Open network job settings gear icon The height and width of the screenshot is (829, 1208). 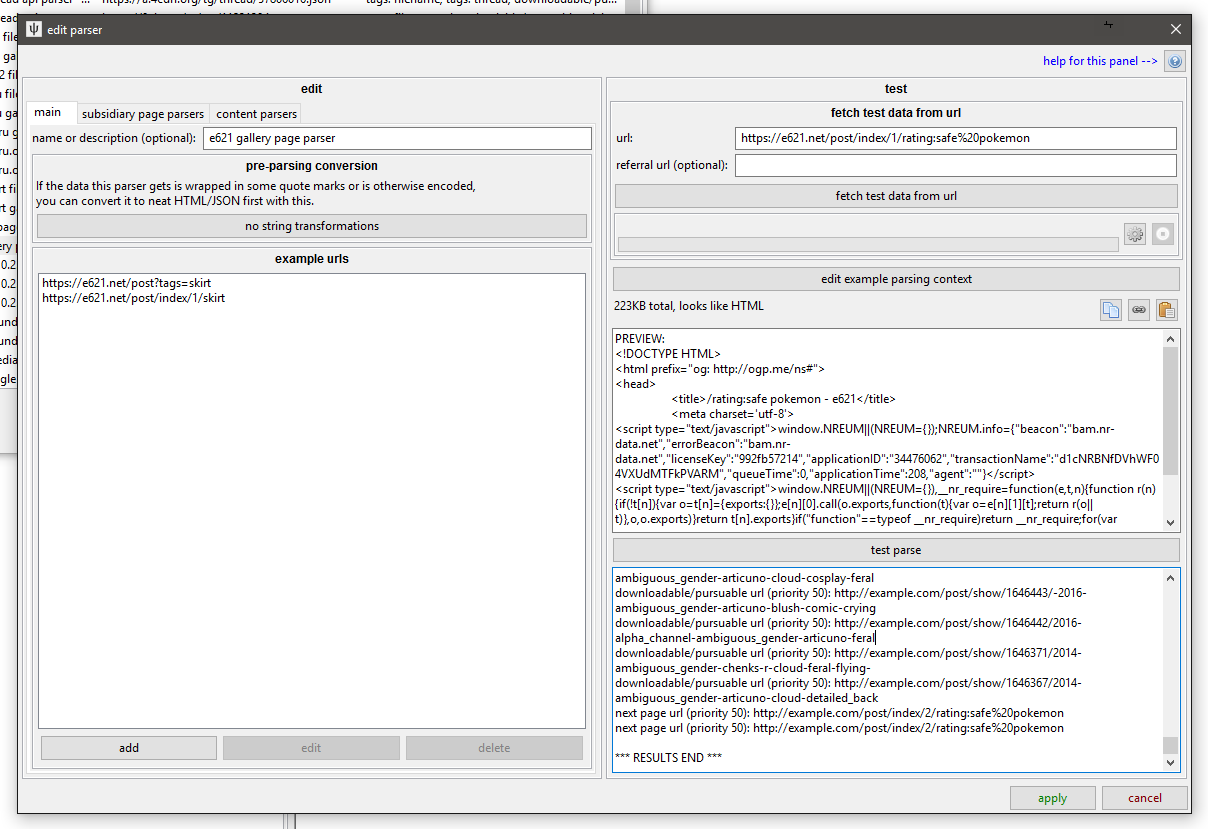click(x=1134, y=235)
